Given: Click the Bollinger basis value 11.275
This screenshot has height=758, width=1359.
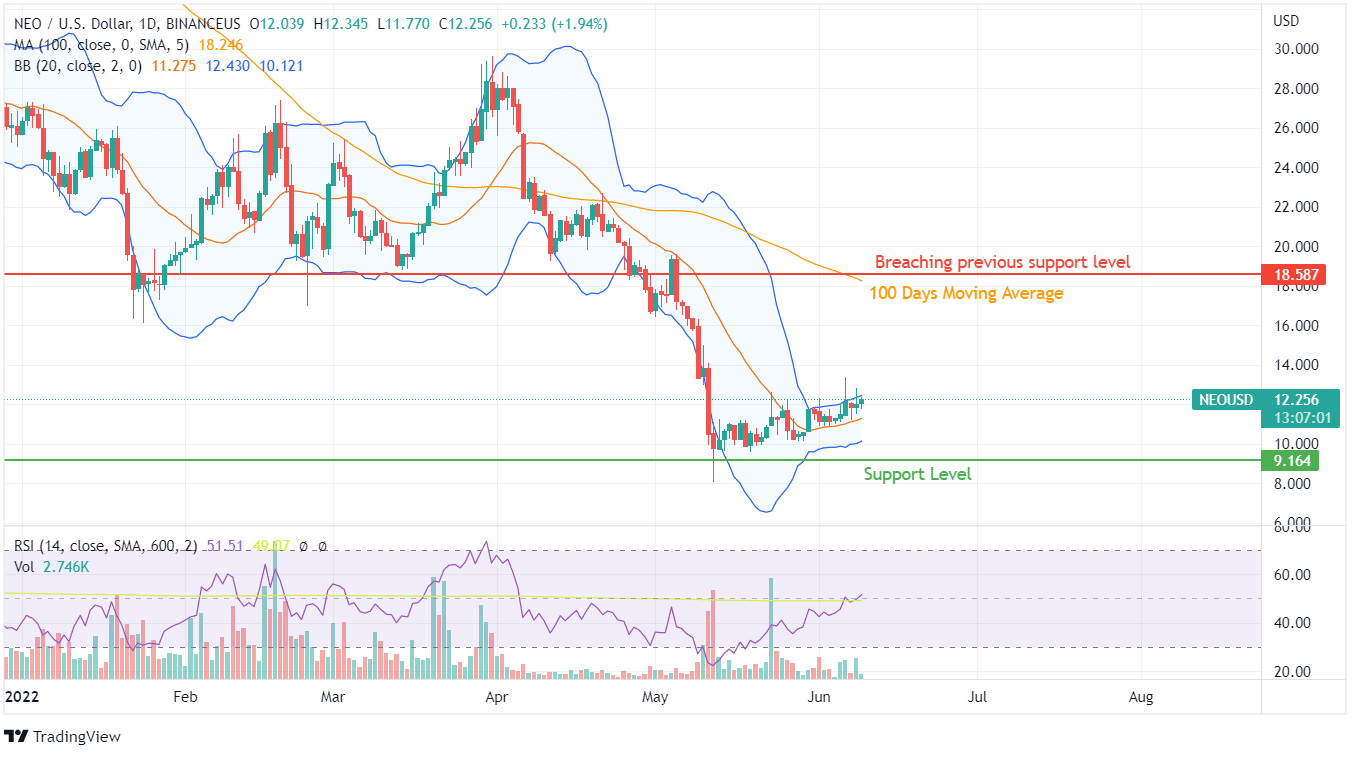Looking at the screenshot, I should 173,66.
